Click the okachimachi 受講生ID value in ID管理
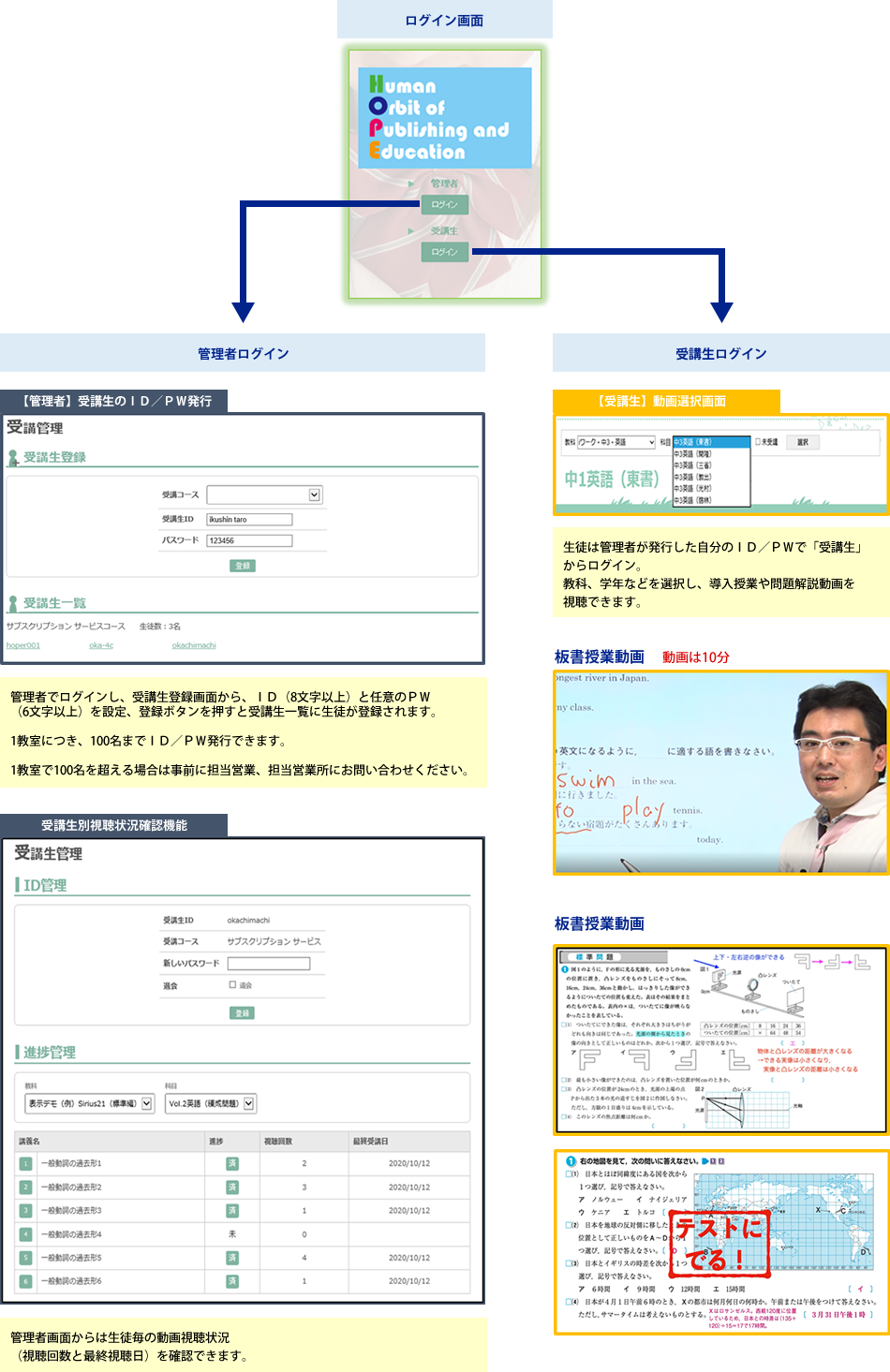The width and height of the screenshot is (890, 1372). (x=248, y=921)
